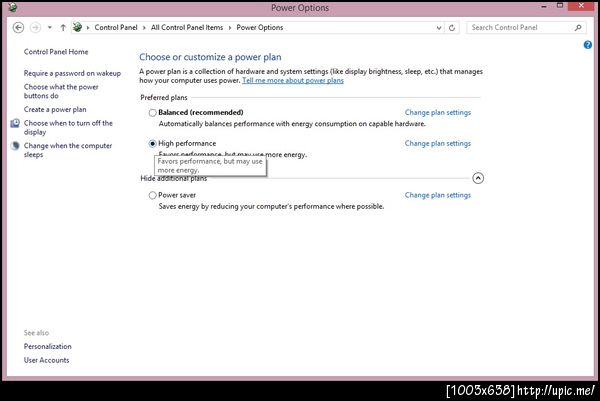Image resolution: width=600 pixels, height=401 pixels.
Task: Expand the chevron after Control Panel breadcrumb
Action: tap(144, 28)
